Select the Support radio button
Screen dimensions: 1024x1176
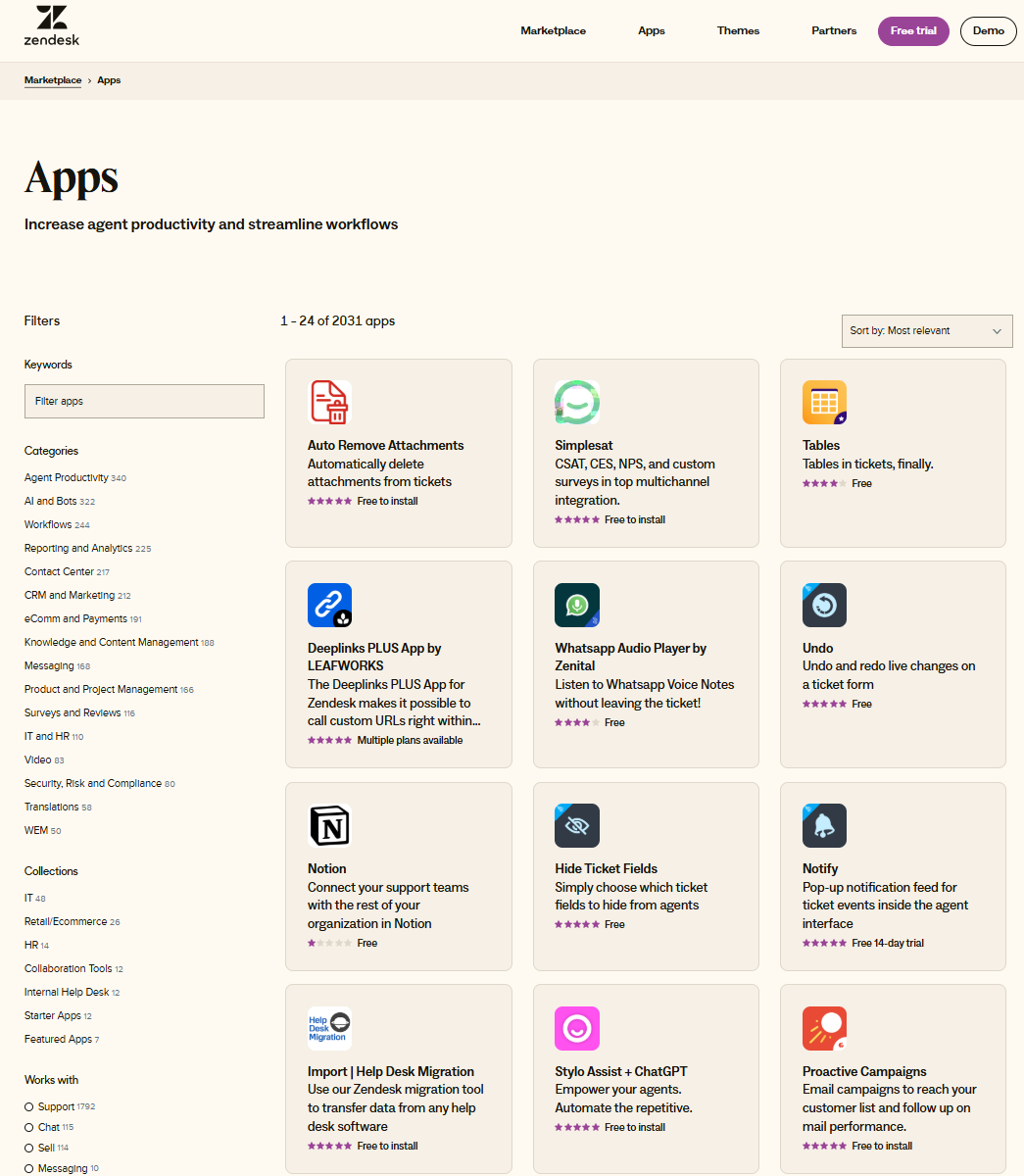29,1106
